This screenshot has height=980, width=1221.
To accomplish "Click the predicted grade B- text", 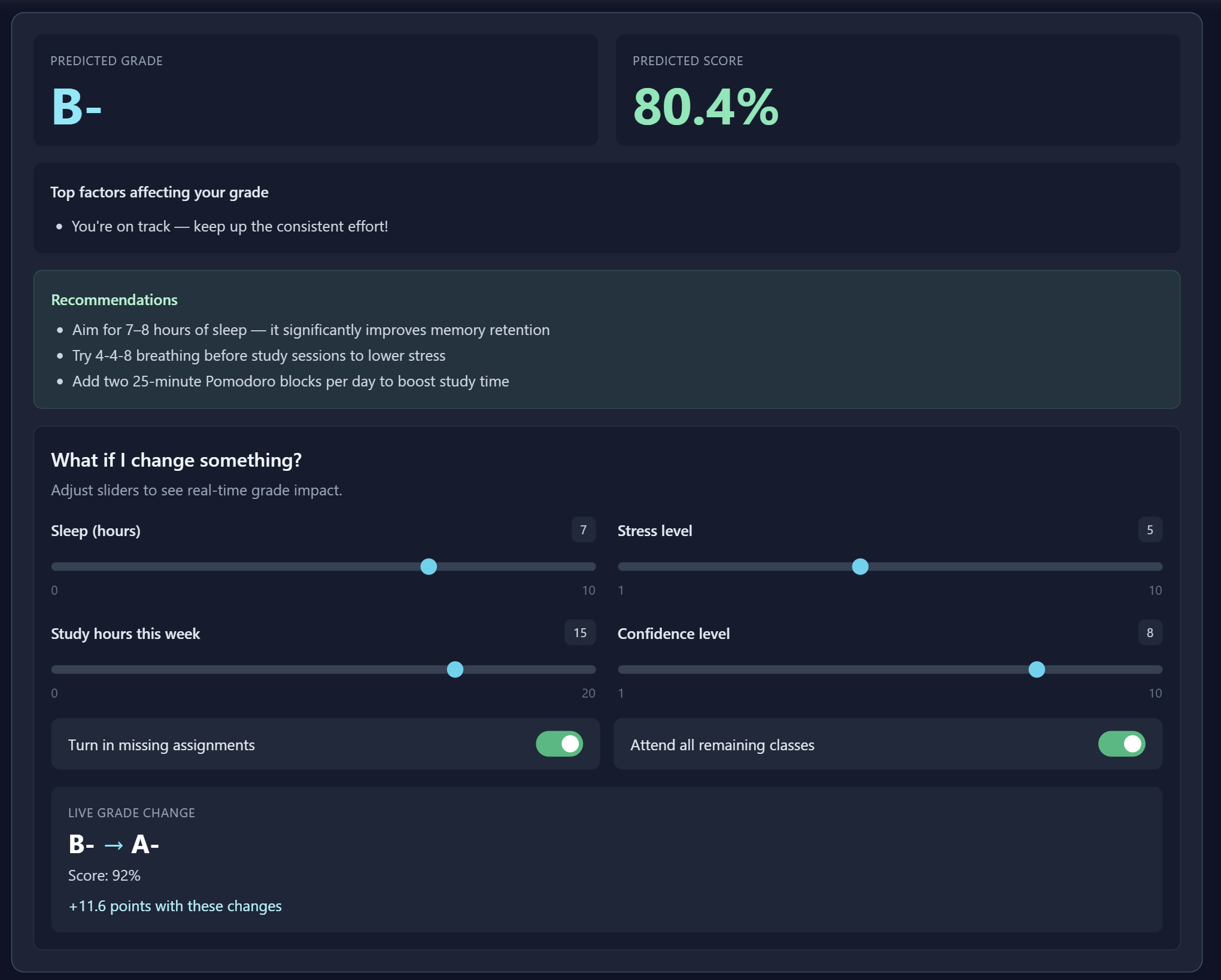I will pyautogui.click(x=77, y=107).
